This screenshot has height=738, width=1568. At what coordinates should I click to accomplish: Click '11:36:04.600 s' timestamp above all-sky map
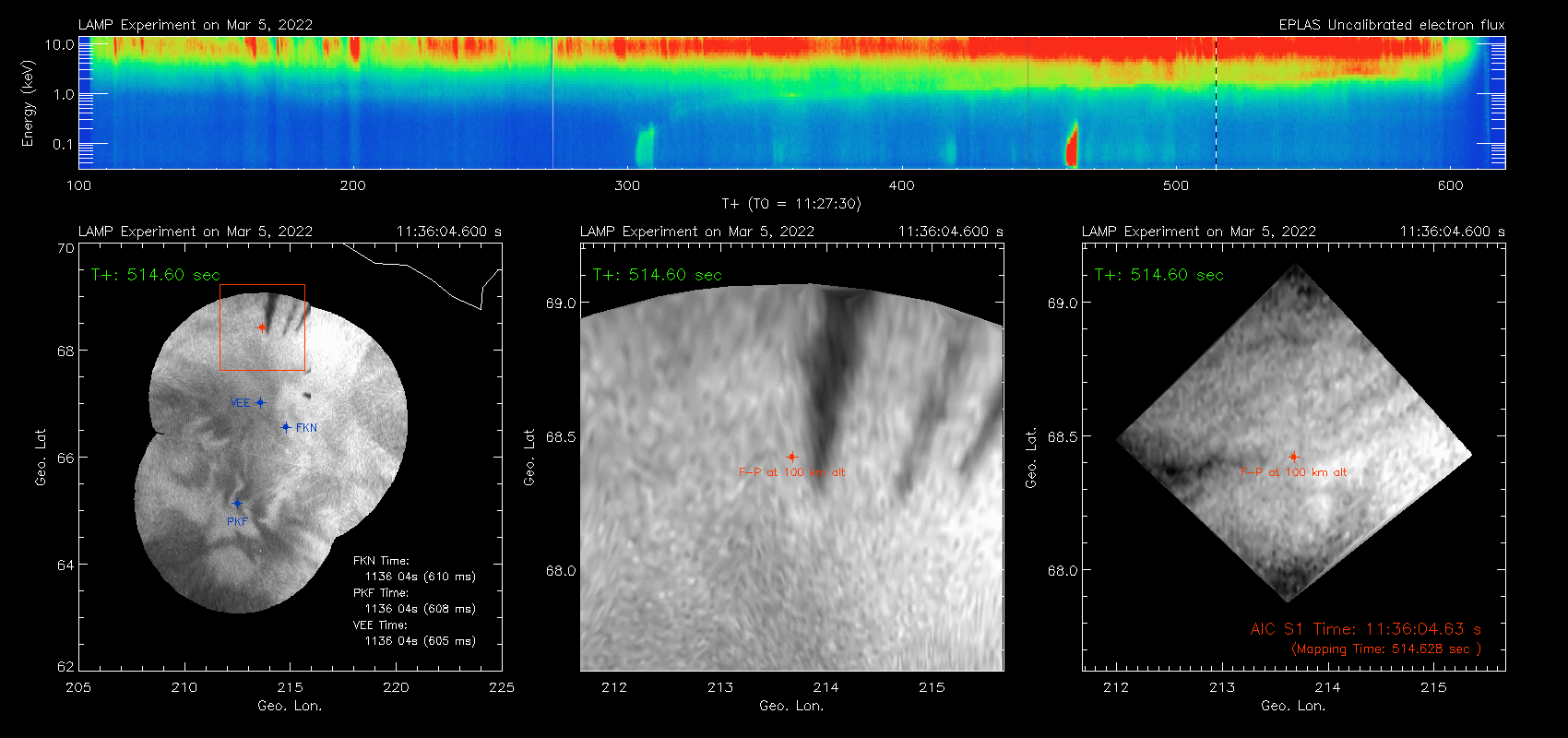(449, 232)
